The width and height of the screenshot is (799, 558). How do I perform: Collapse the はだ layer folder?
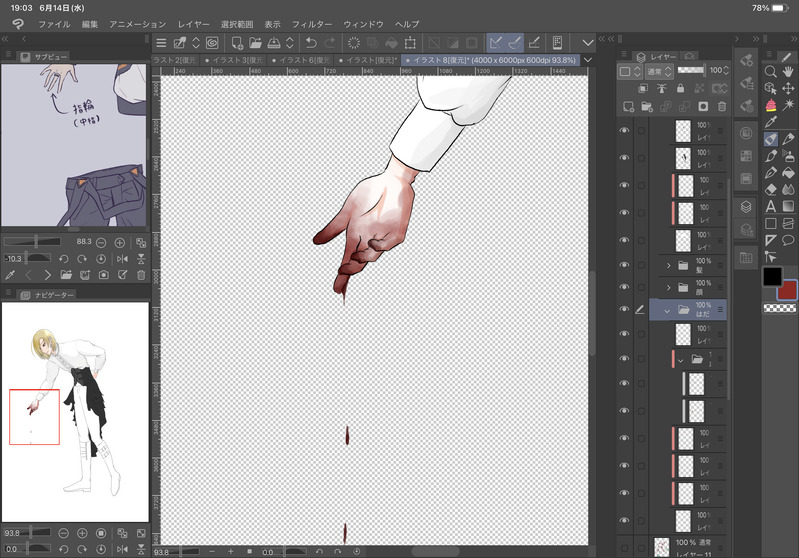pyautogui.click(x=667, y=310)
